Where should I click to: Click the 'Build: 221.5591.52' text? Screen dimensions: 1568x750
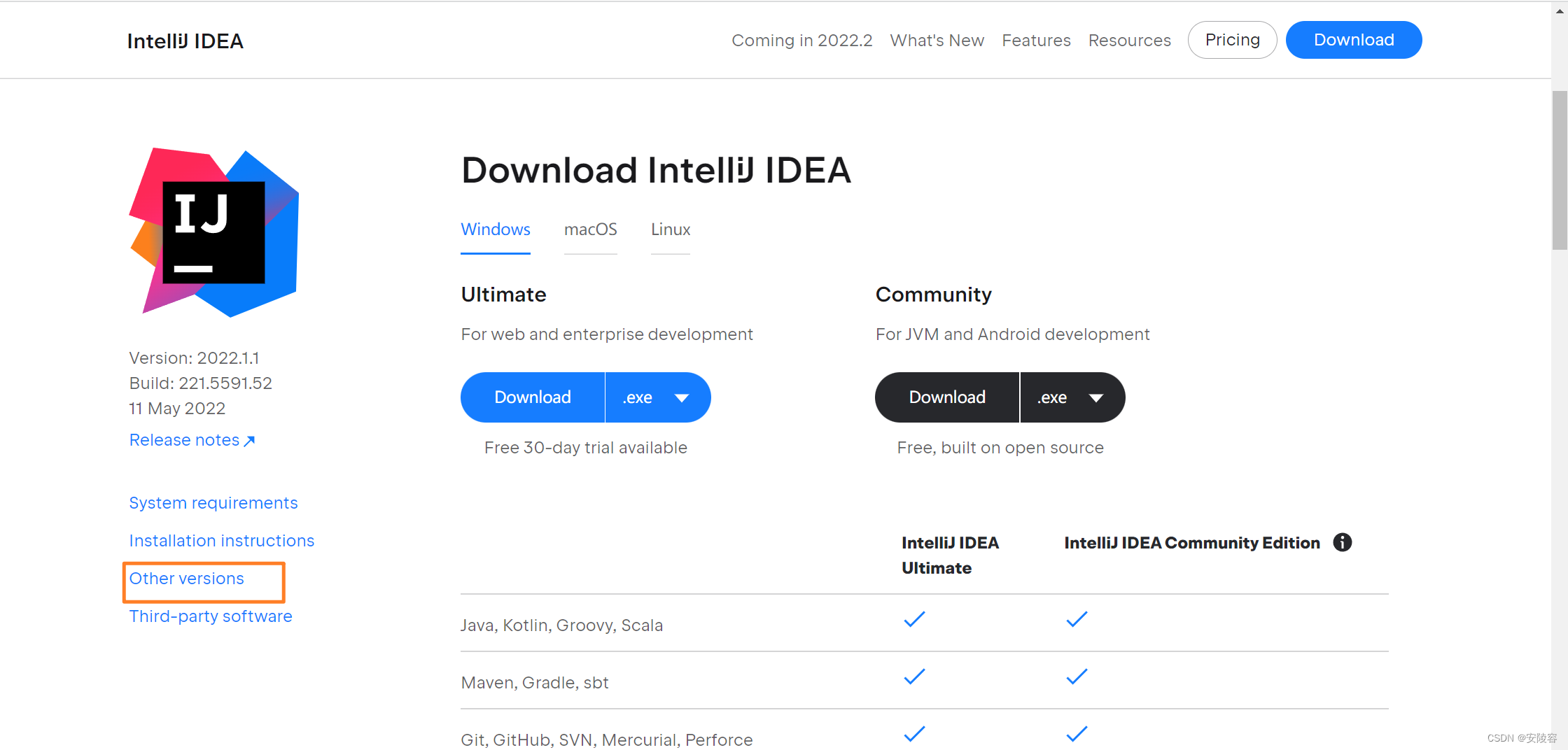pyautogui.click(x=201, y=383)
